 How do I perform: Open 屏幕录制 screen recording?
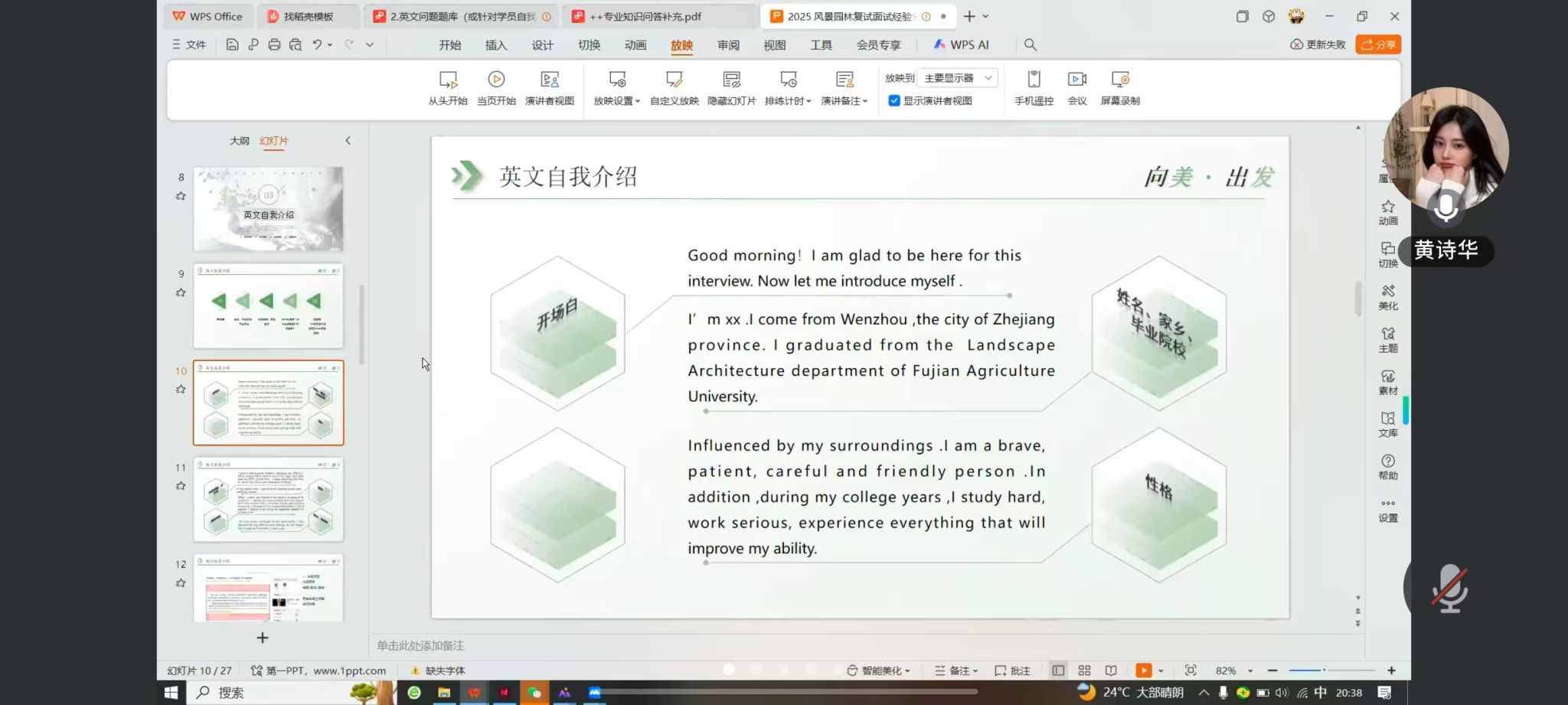point(1120,86)
